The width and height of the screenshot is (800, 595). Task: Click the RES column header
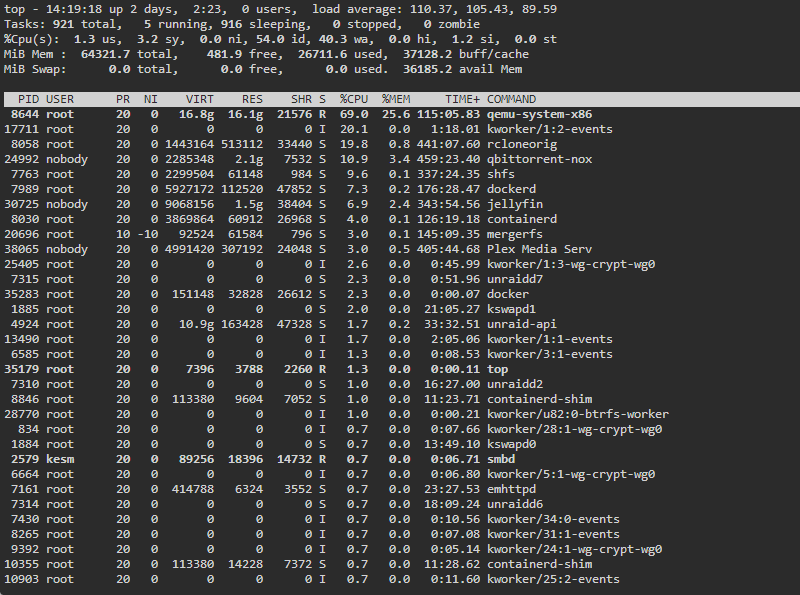click(x=252, y=99)
